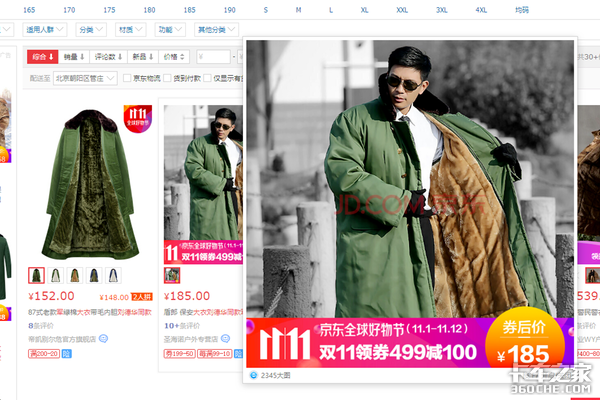Open the 圣海诺户外专营店 shop link
The width and height of the screenshot is (600, 400).
tap(191, 339)
